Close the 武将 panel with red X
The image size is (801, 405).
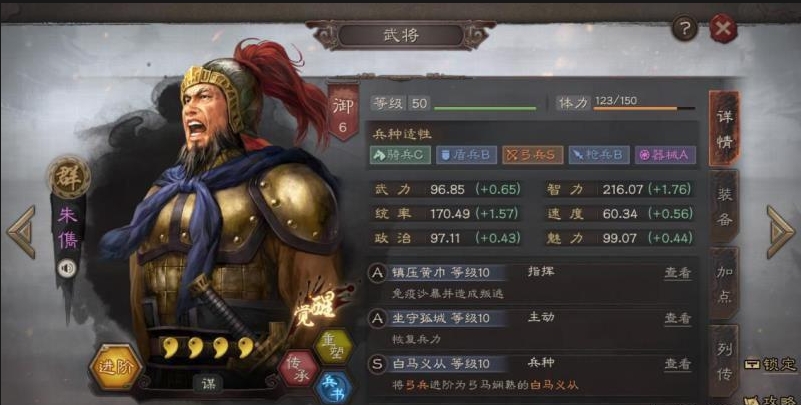pyautogui.click(x=723, y=28)
